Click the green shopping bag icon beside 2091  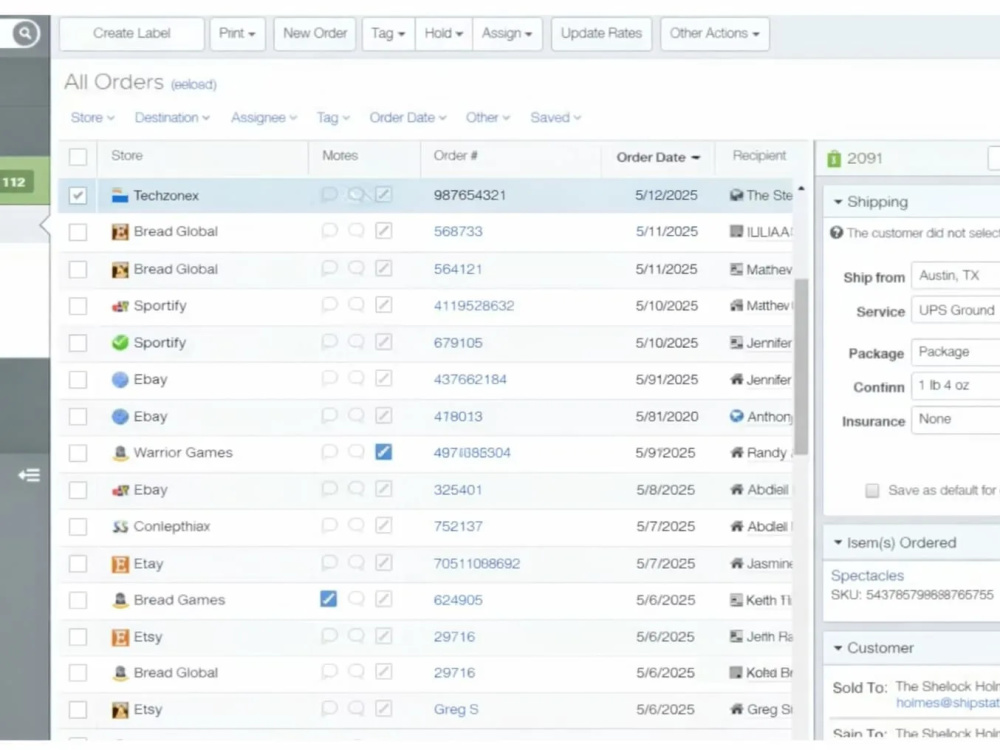pyautogui.click(x=834, y=158)
